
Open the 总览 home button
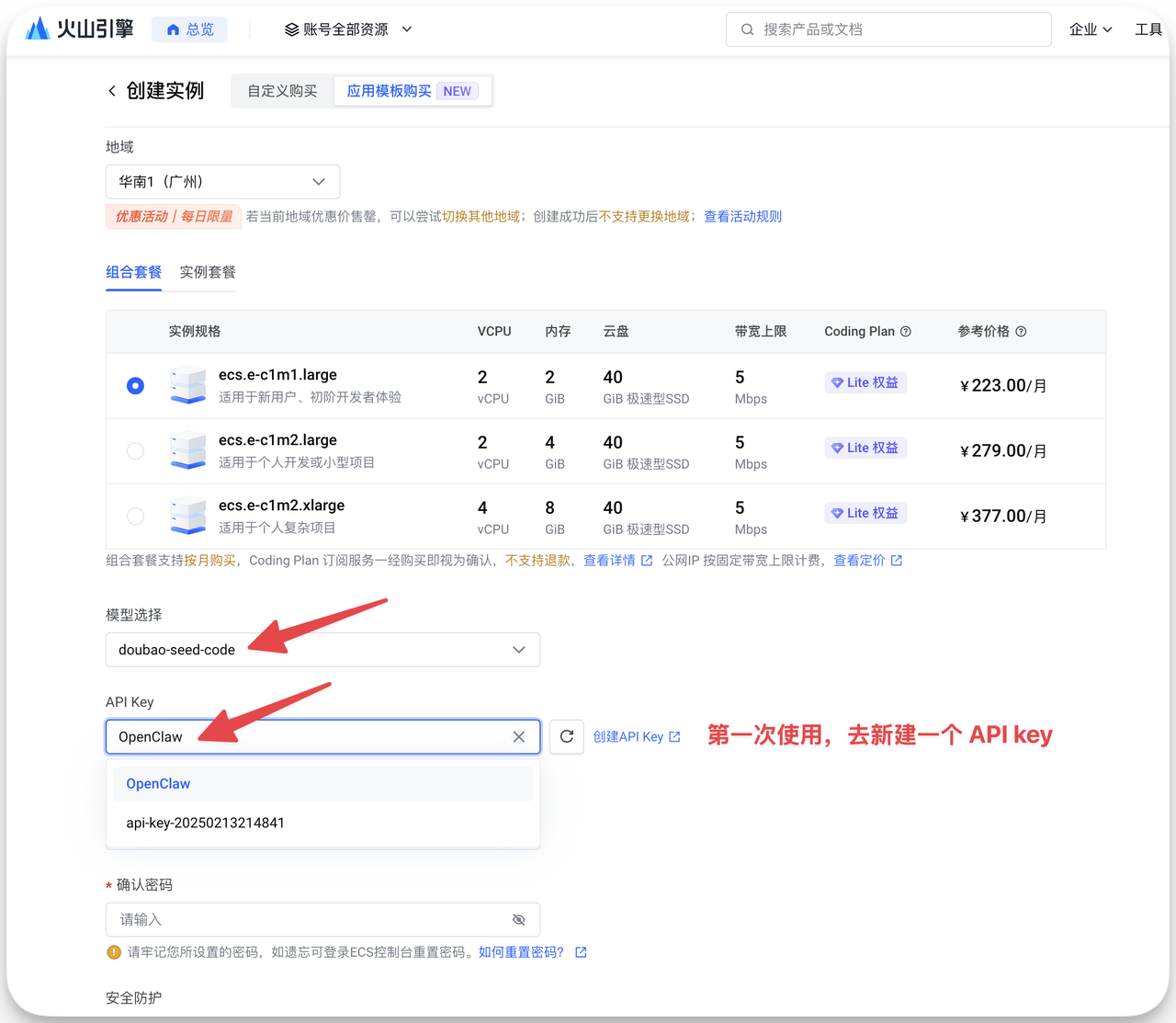click(190, 29)
